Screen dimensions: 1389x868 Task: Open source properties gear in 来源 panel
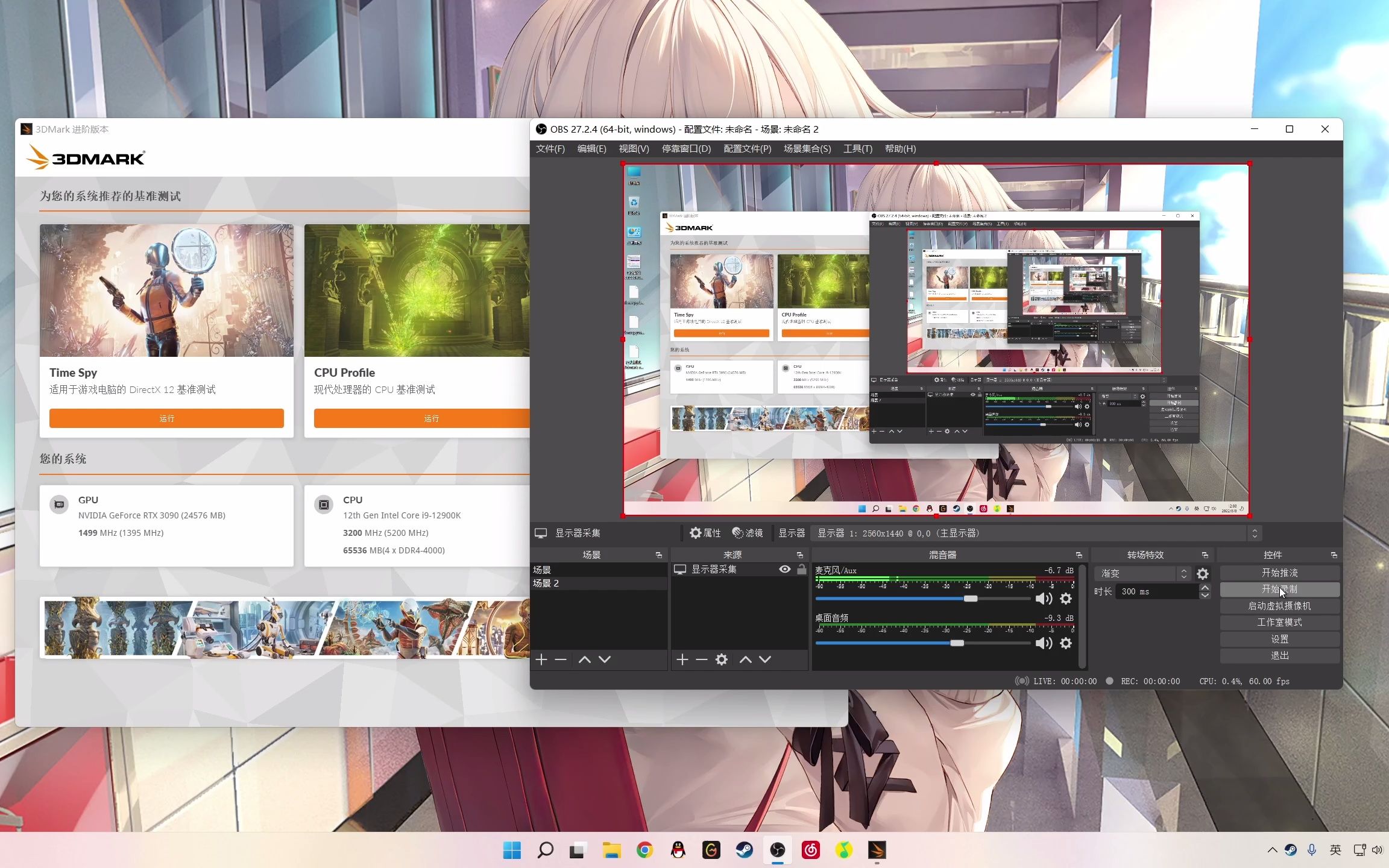pos(722,659)
